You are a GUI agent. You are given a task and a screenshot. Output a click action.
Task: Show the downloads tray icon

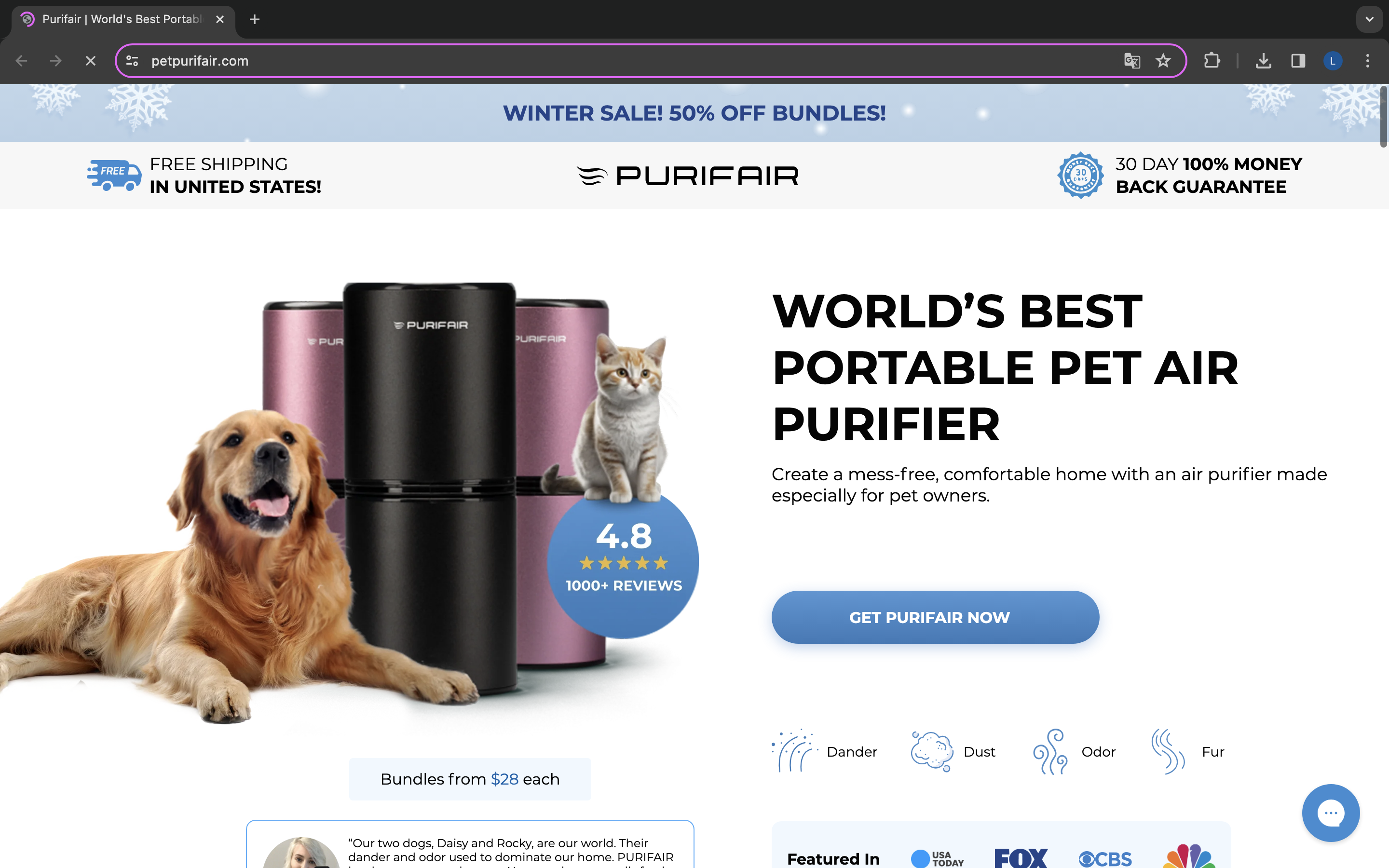click(x=1263, y=61)
